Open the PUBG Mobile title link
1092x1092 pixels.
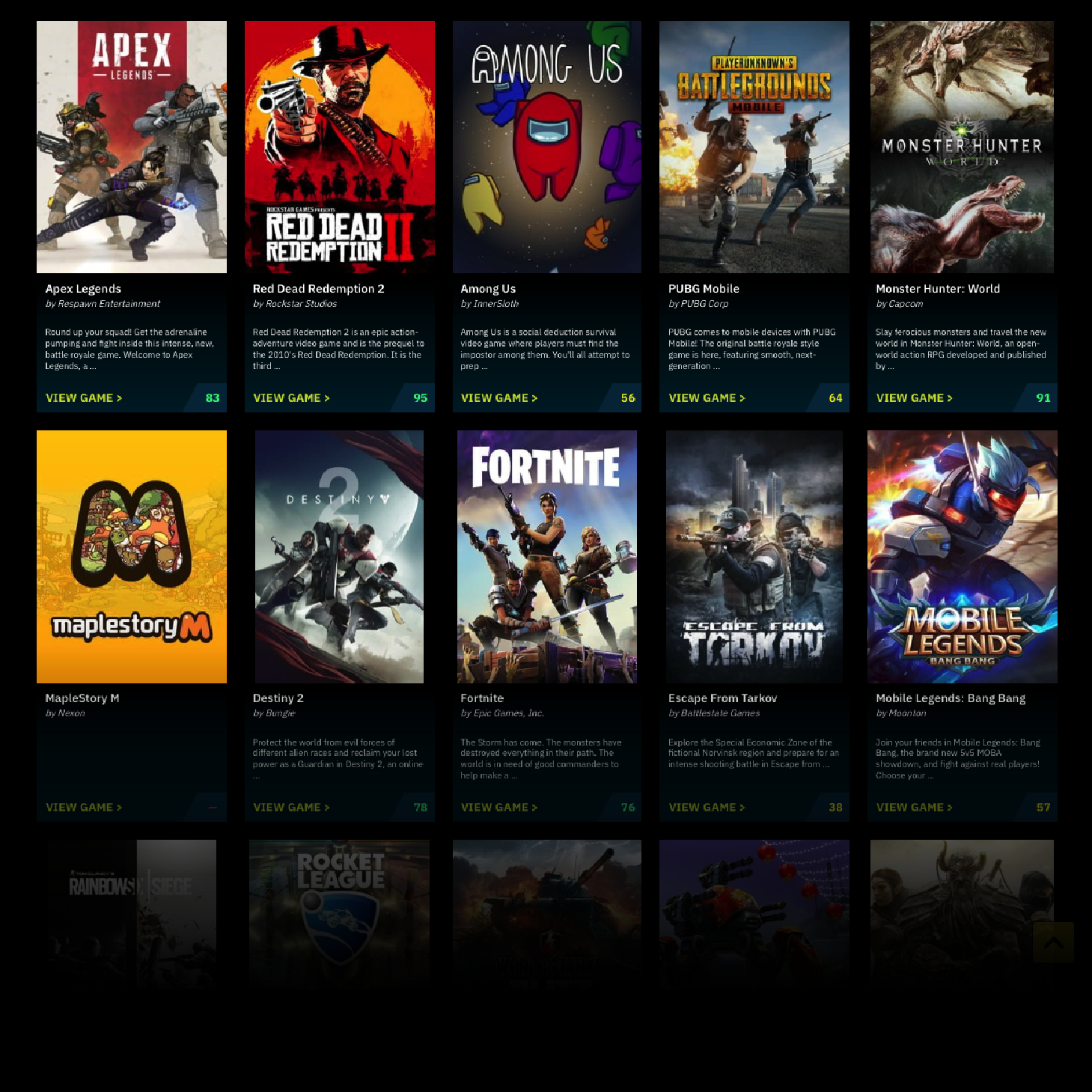tap(704, 289)
